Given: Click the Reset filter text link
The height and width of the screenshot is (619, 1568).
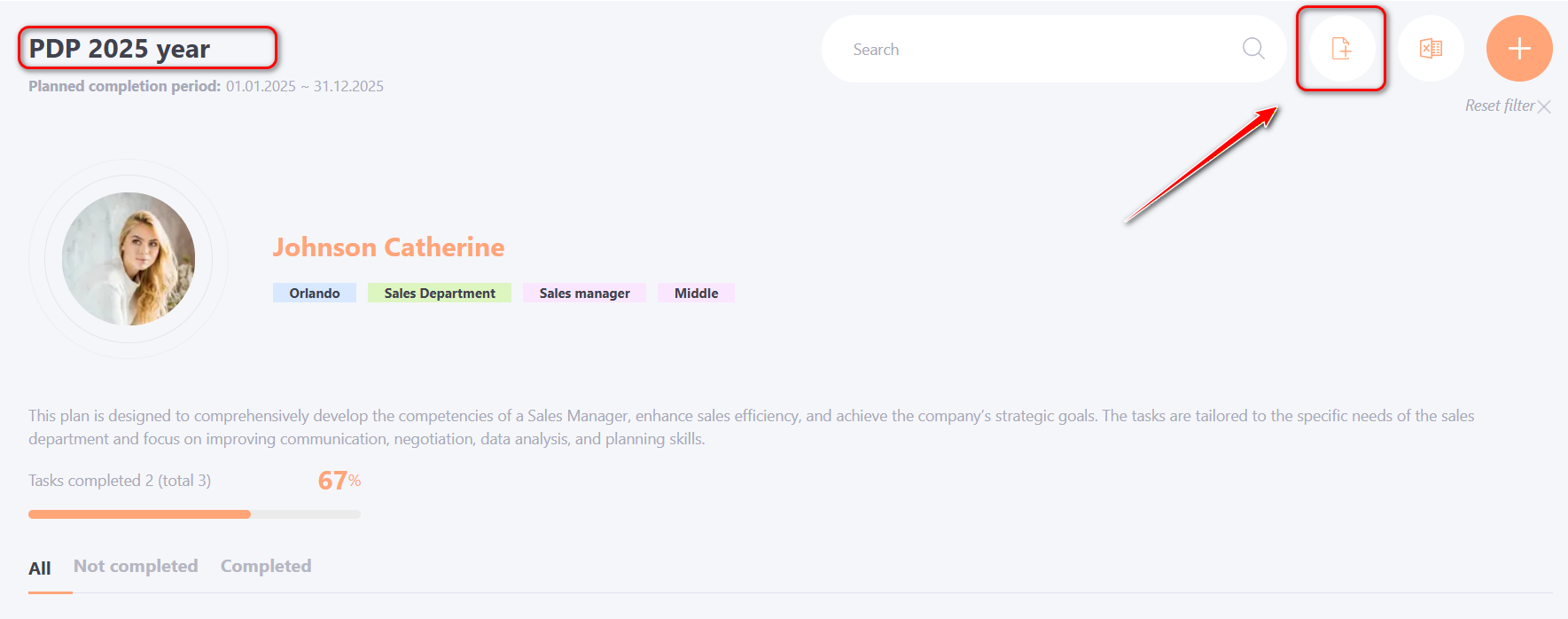Looking at the screenshot, I should [x=1499, y=106].
